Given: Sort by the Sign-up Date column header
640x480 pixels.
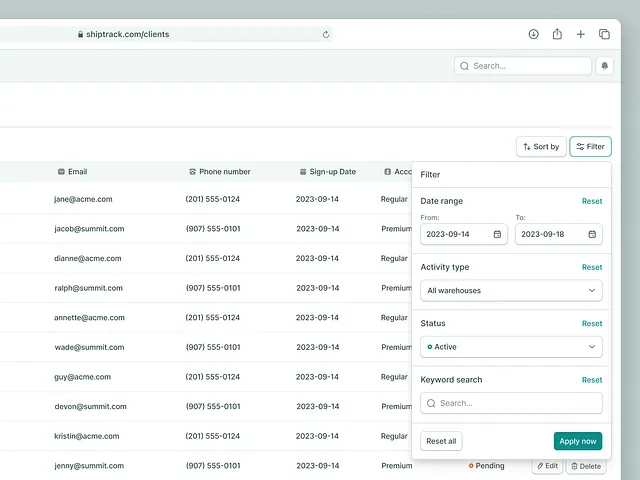Looking at the screenshot, I should [x=332, y=172].
